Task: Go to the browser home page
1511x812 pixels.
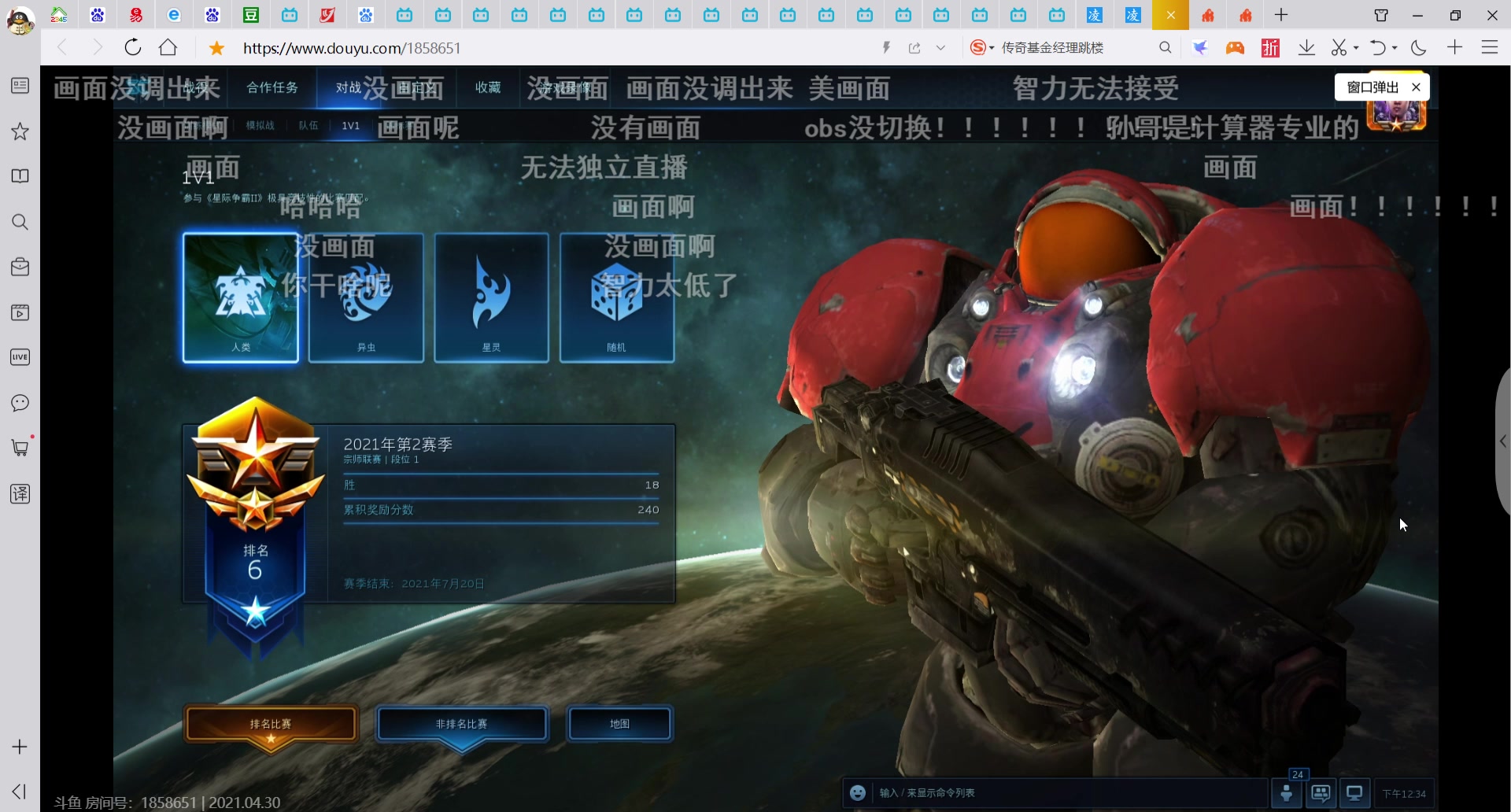Action: pyautogui.click(x=168, y=47)
